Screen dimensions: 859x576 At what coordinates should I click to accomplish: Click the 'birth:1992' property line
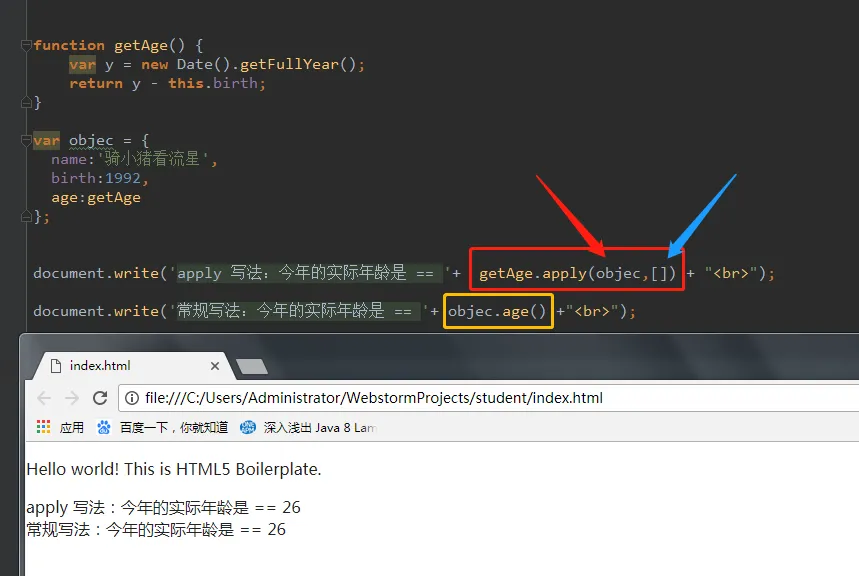point(100,178)
